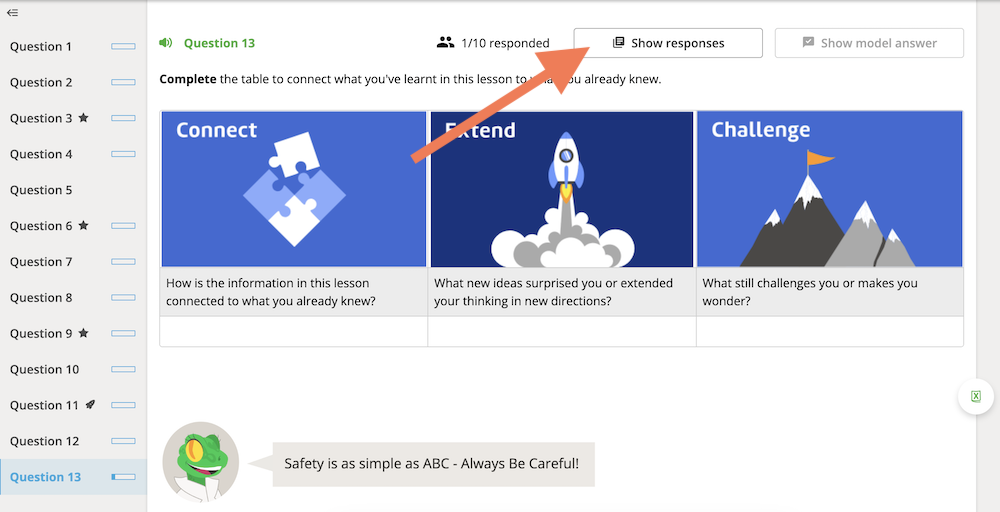Click the Show model answer button
The width and height of the screenshot is (1000, 512).
point(869,43)
